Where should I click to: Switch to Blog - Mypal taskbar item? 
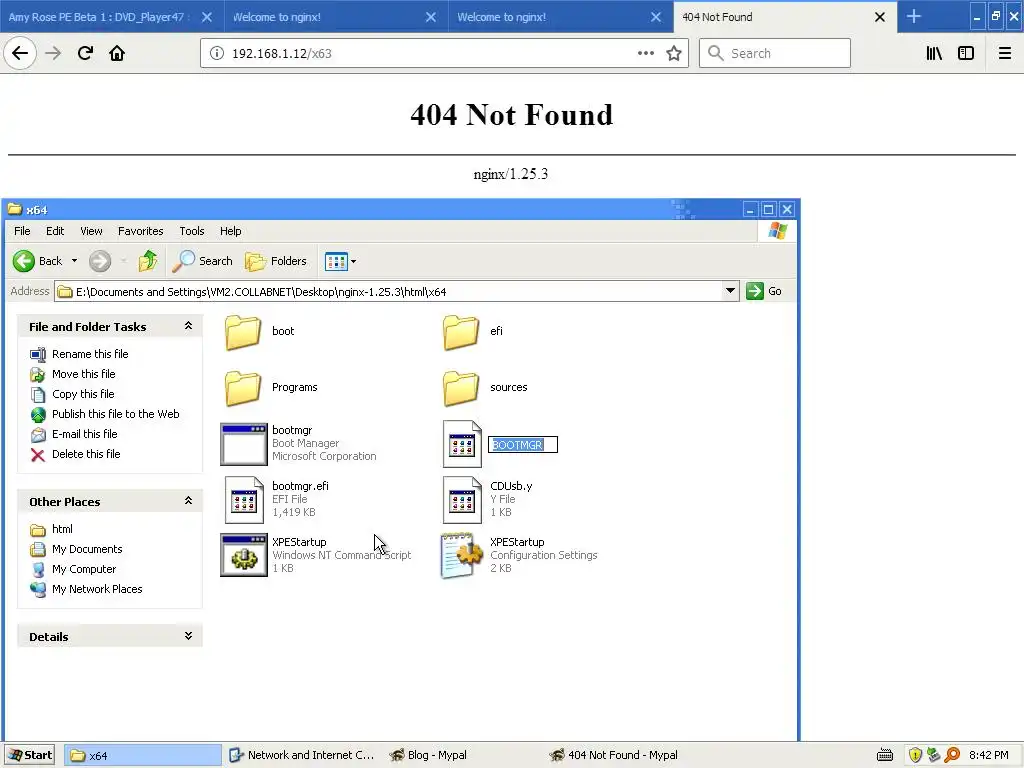428,756
